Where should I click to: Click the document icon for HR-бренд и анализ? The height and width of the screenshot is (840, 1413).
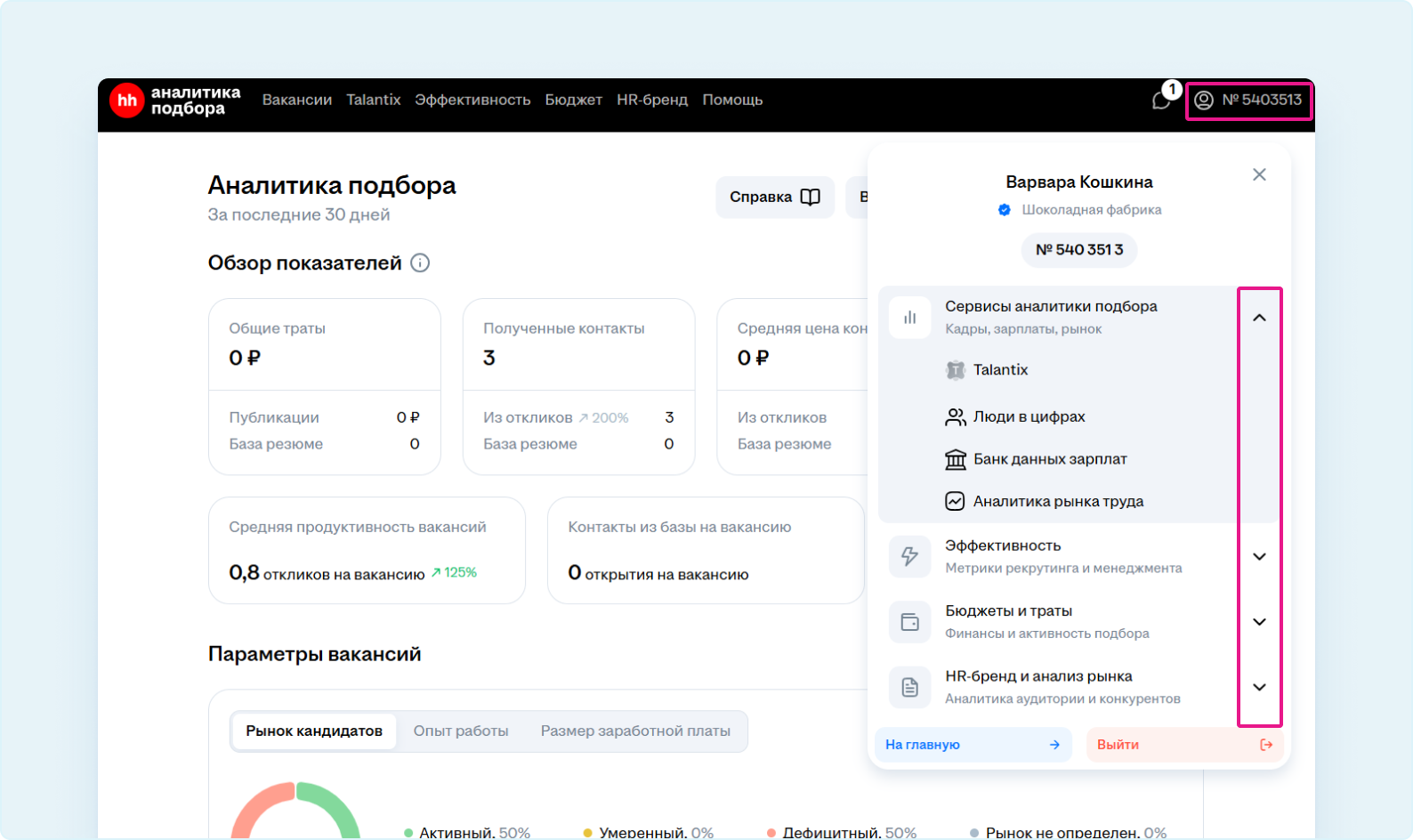[909, 687]
